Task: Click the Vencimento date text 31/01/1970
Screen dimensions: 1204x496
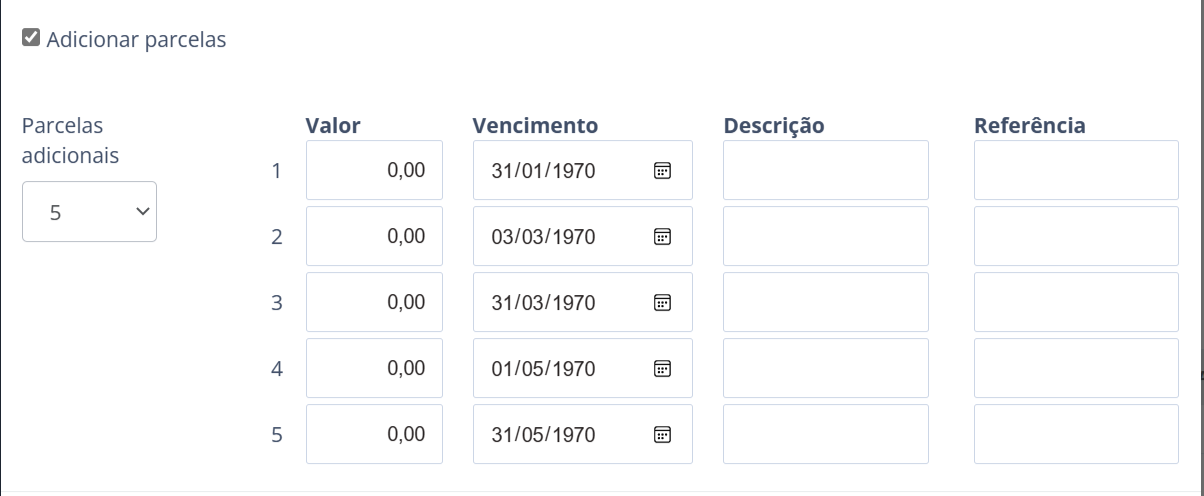Action: pos(543,171)
